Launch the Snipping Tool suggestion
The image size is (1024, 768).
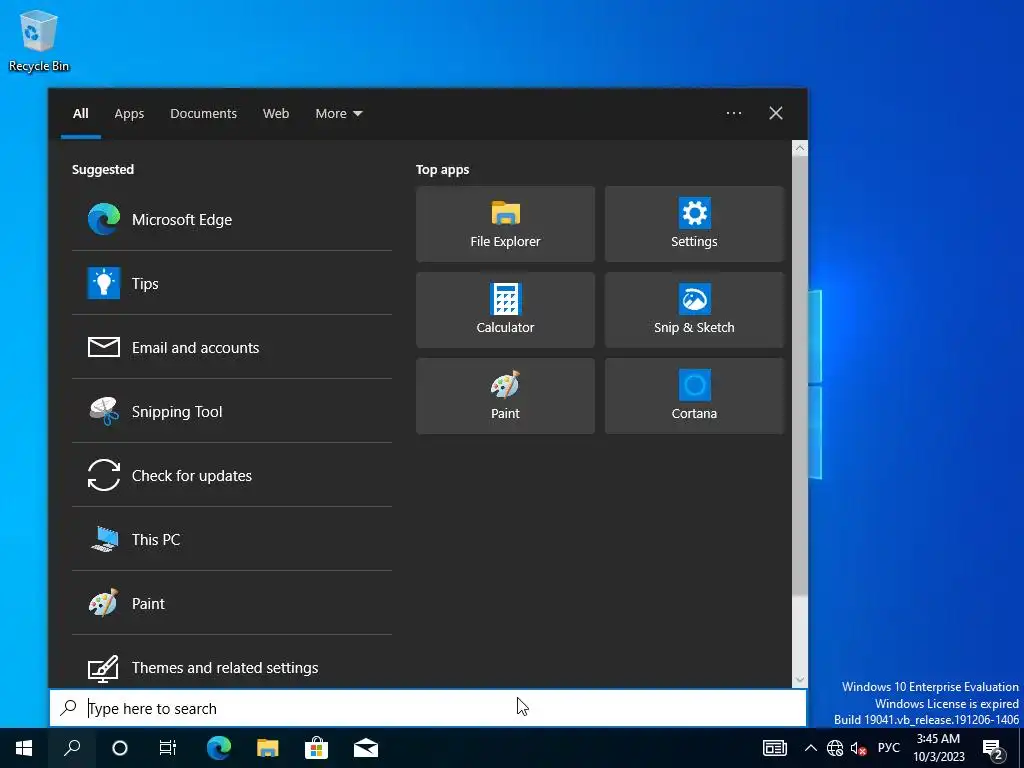click(x=231, y=411)
